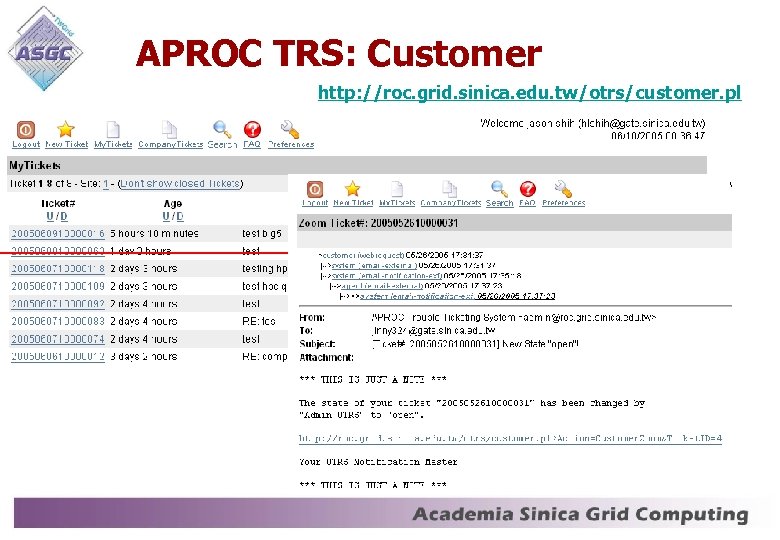Click the New Ticket star icon in the Zoom Ticket panel
Viewport: 780px width, 540px height.
352,189
